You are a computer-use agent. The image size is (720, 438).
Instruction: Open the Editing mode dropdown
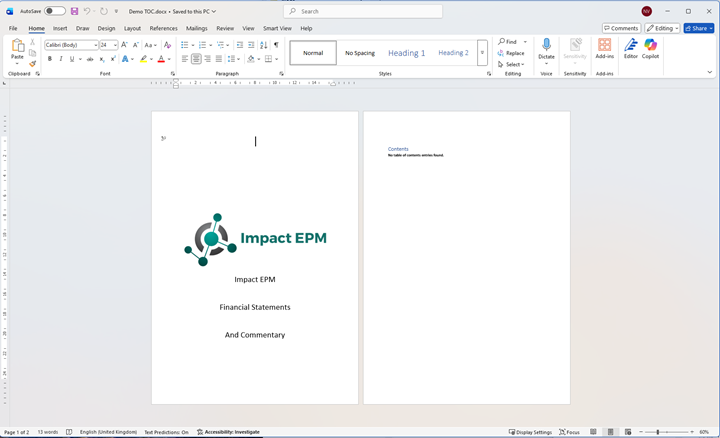pos(662,28)
